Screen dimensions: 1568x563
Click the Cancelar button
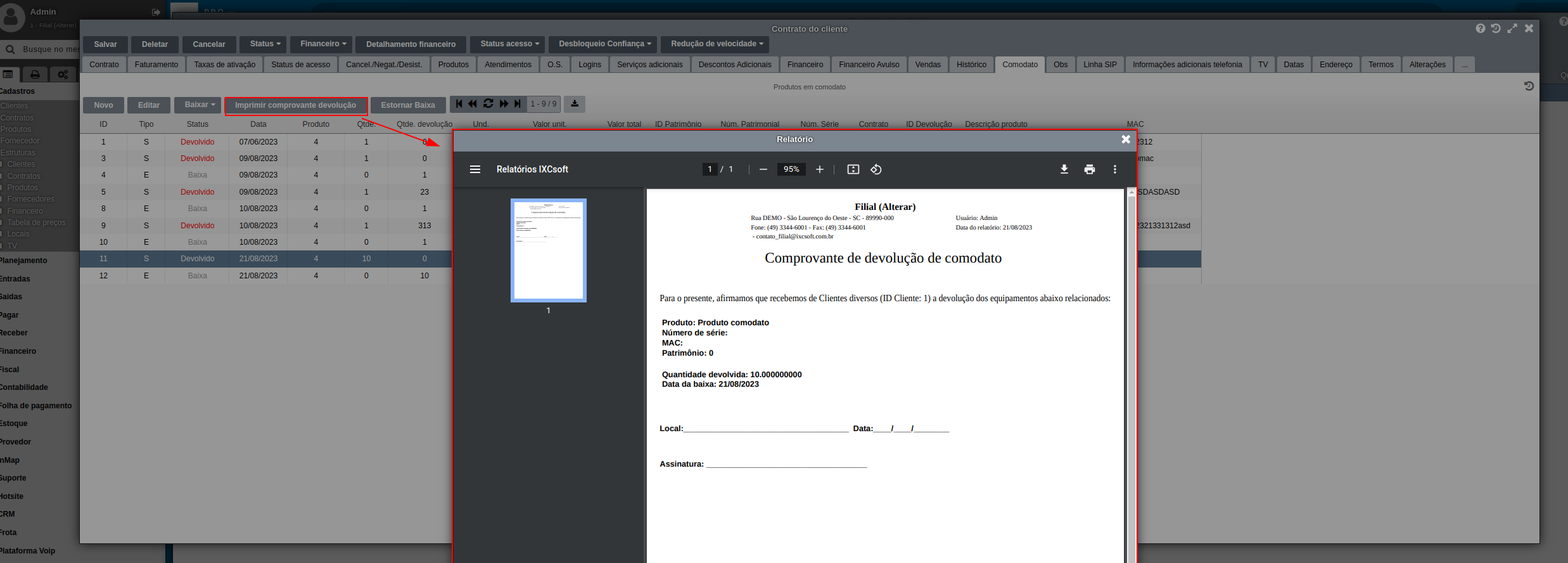point(209,44)
